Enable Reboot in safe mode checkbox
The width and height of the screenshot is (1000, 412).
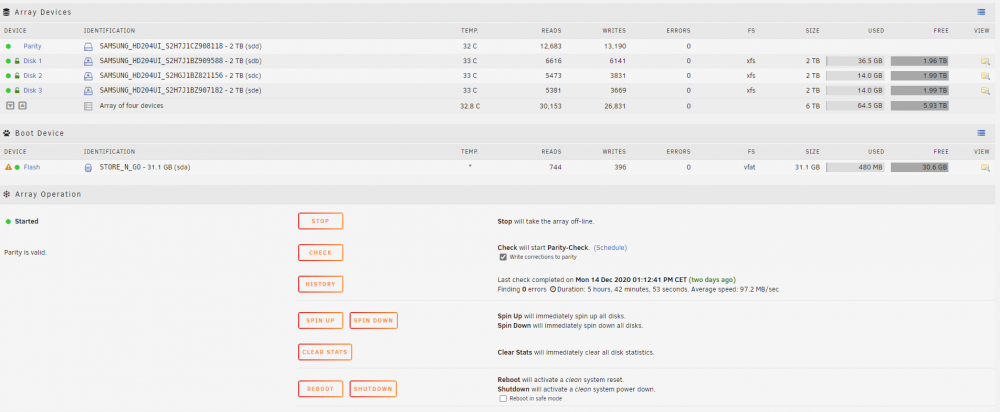click(503, 399)
